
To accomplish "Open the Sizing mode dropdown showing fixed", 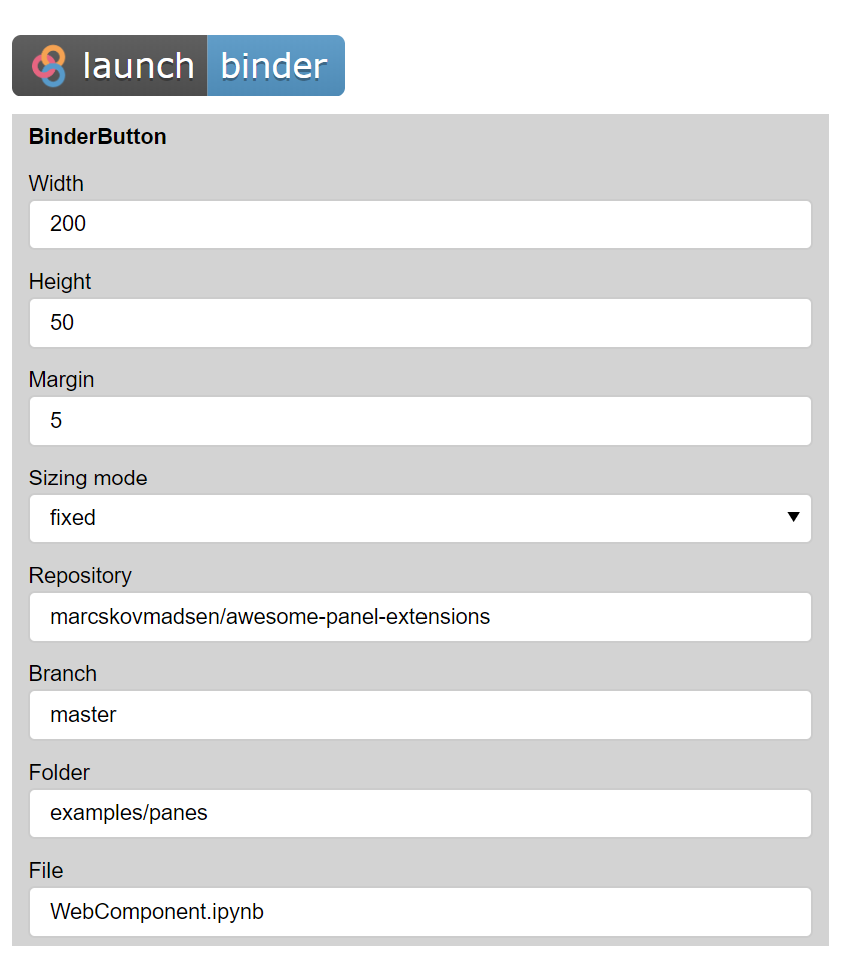I will pyautogui.click(x=420, y=518).
